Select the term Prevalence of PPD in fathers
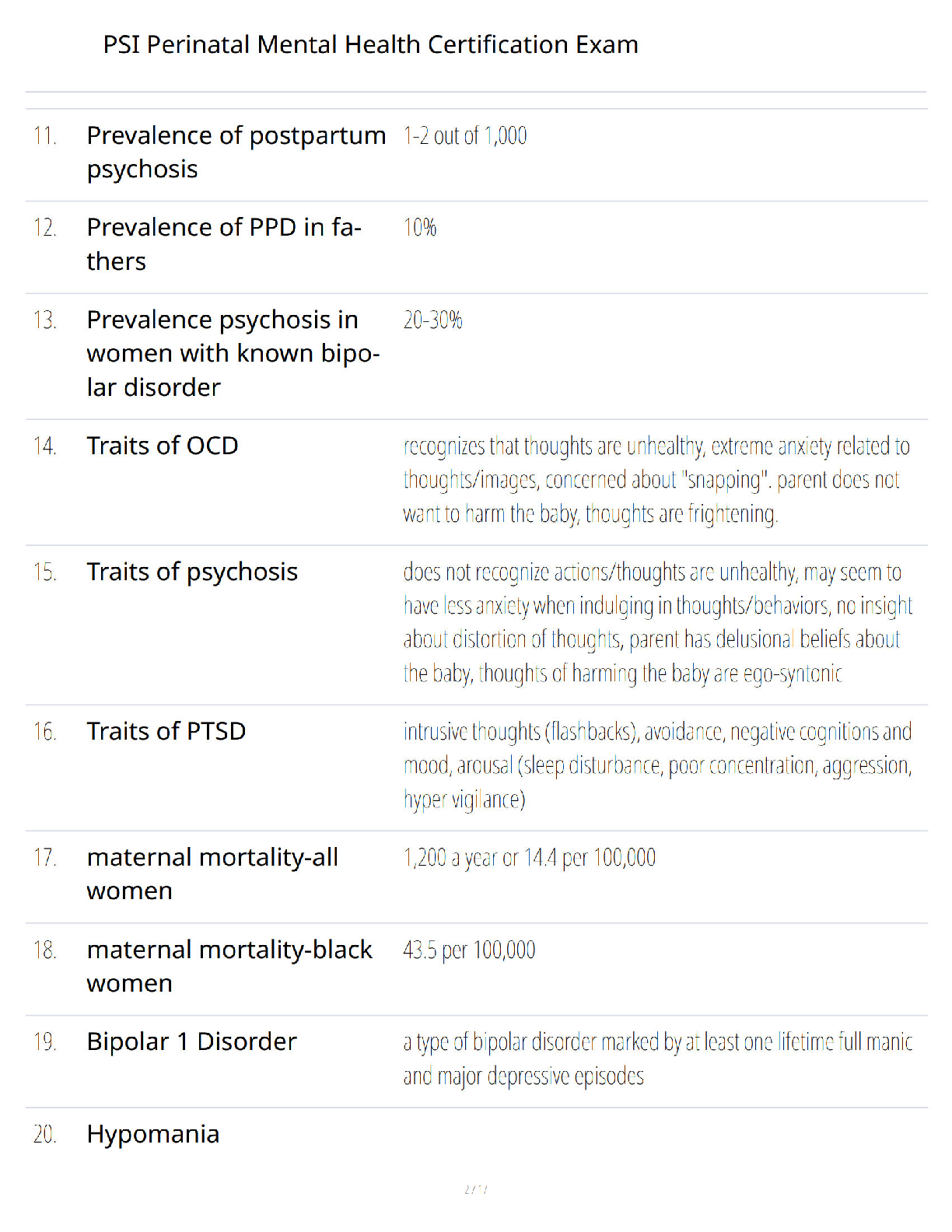 click(224, 244)
